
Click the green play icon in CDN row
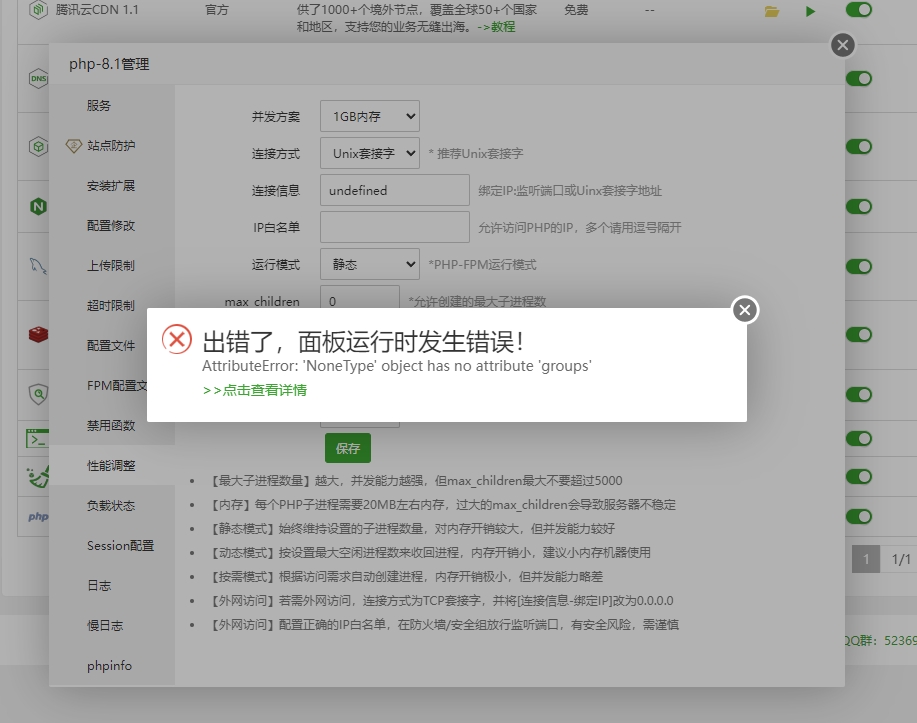tap(810, 11)
